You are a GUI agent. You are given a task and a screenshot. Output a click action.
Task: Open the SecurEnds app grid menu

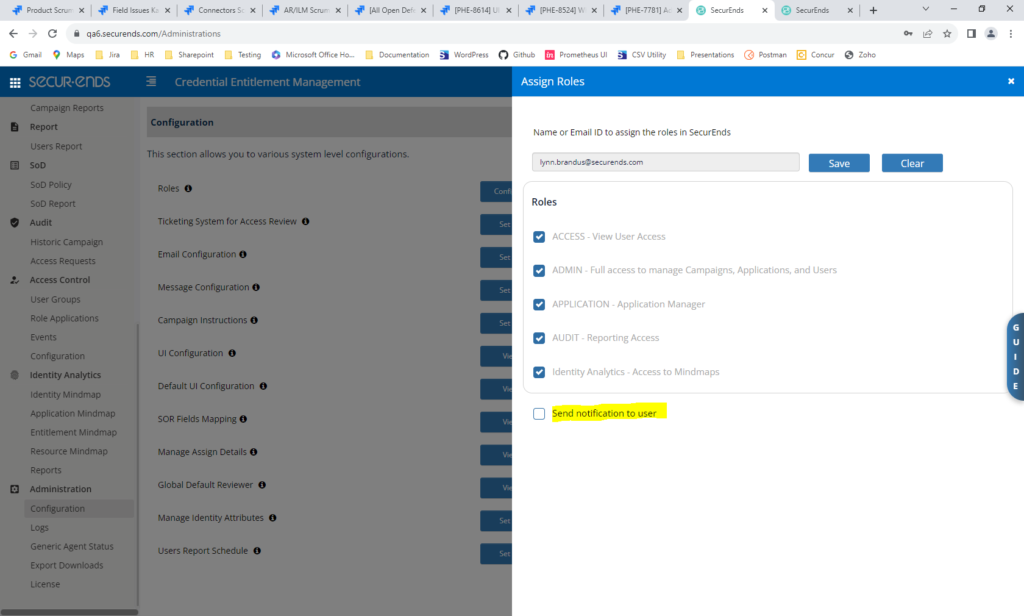tap(15, 82)
